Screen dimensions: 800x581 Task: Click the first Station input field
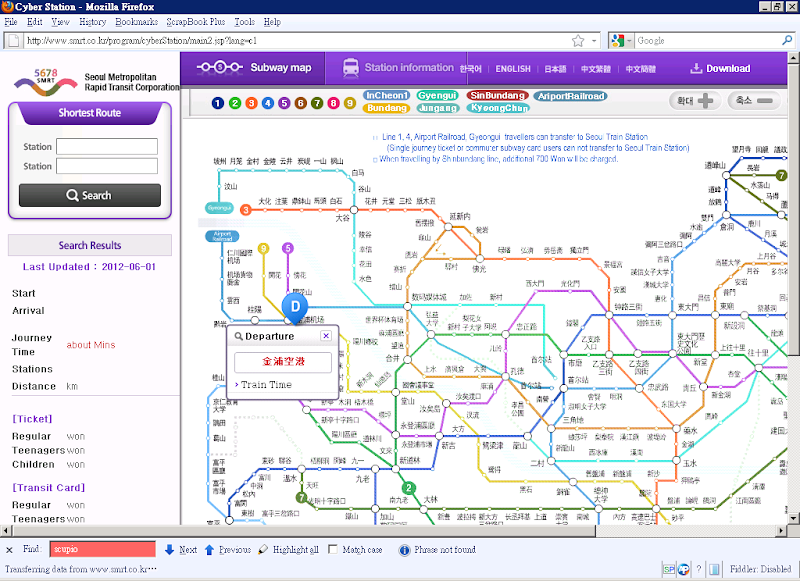pyautogui.click(x=107, y=146)
